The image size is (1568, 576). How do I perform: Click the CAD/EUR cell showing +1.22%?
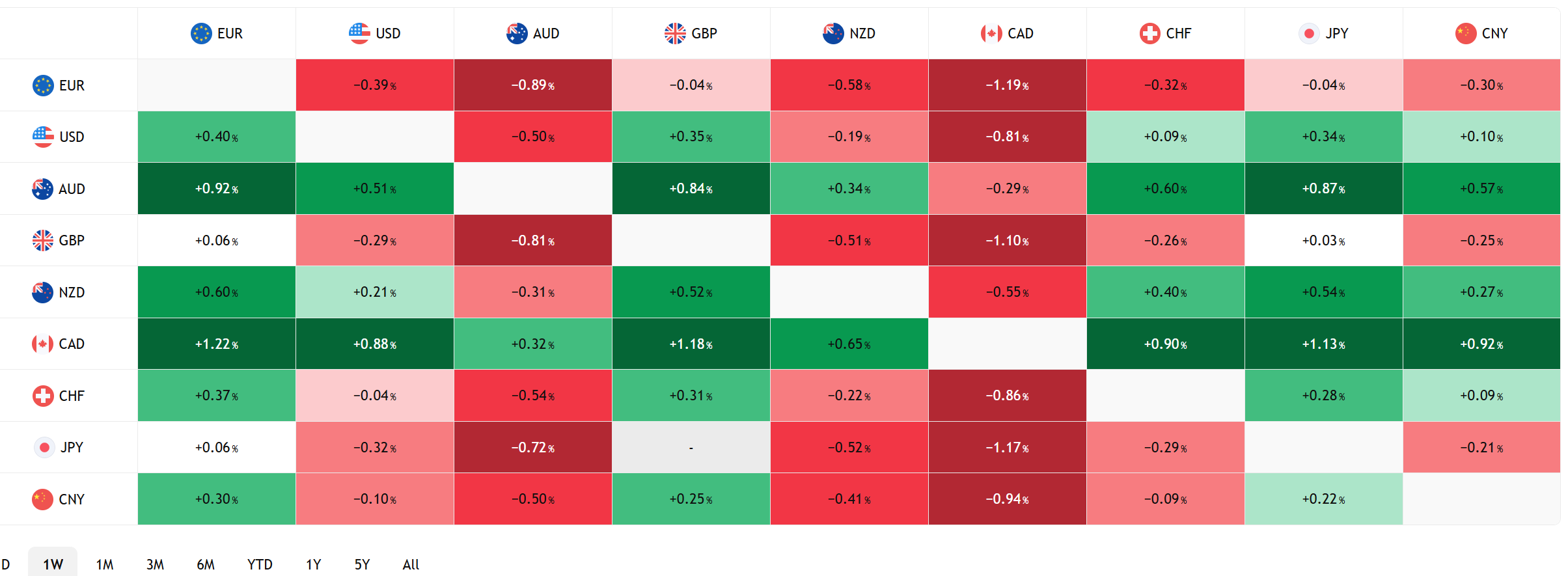pos(217,344)
